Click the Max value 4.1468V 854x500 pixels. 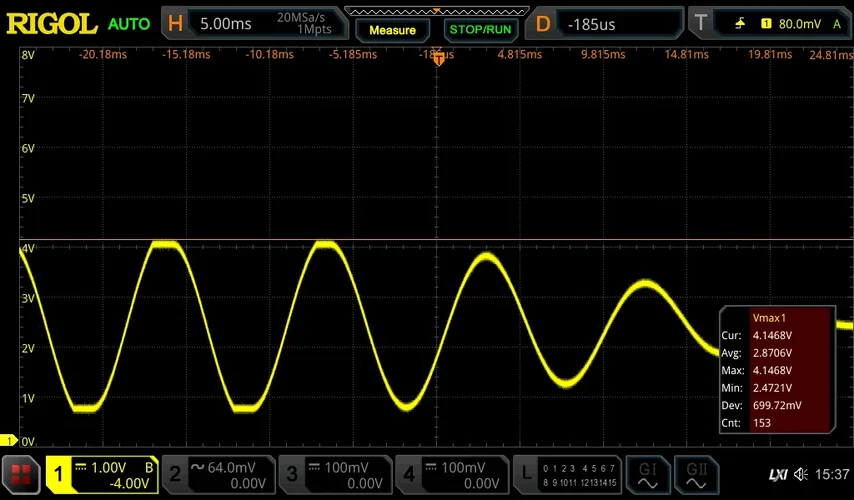[772, 370]
